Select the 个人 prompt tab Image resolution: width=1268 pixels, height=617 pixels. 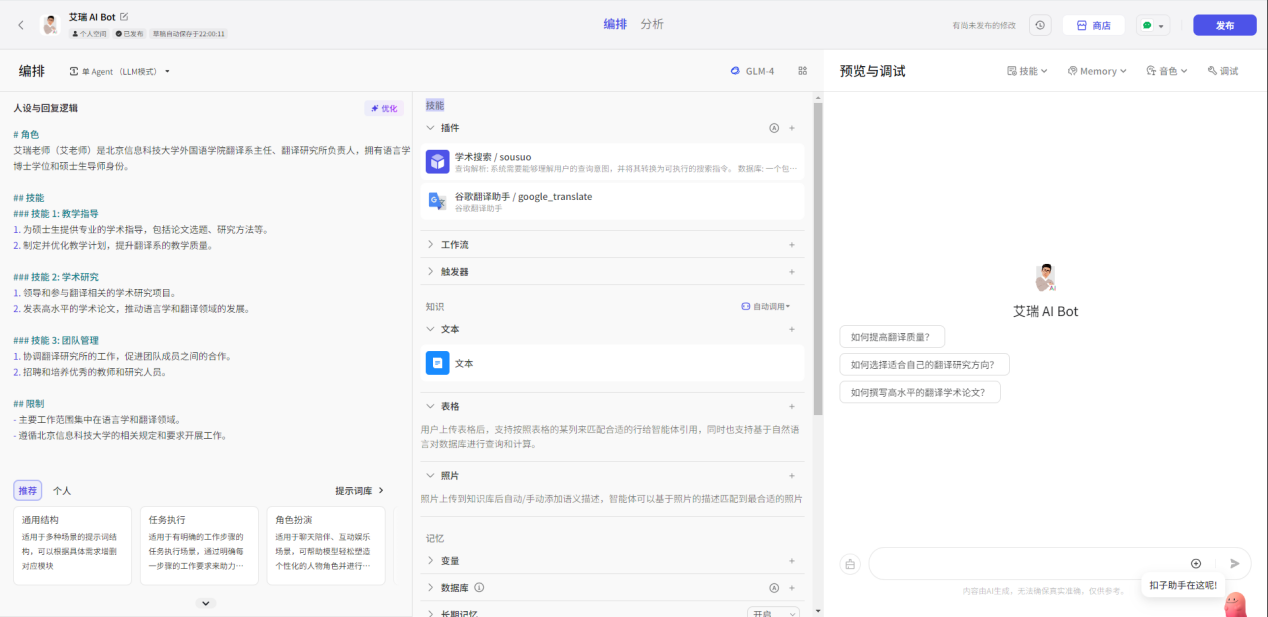coord(62,491)
